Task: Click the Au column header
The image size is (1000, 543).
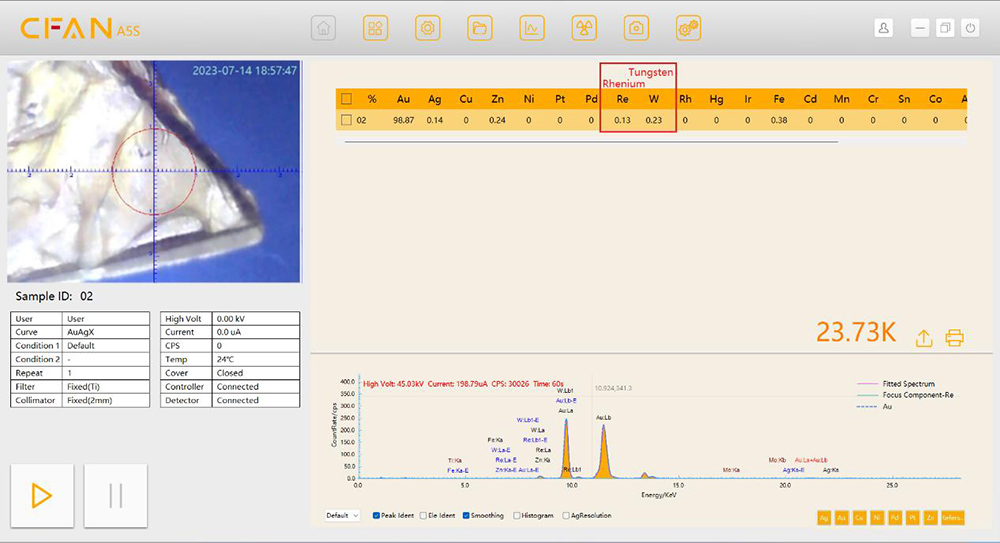Action: (403, 99)
